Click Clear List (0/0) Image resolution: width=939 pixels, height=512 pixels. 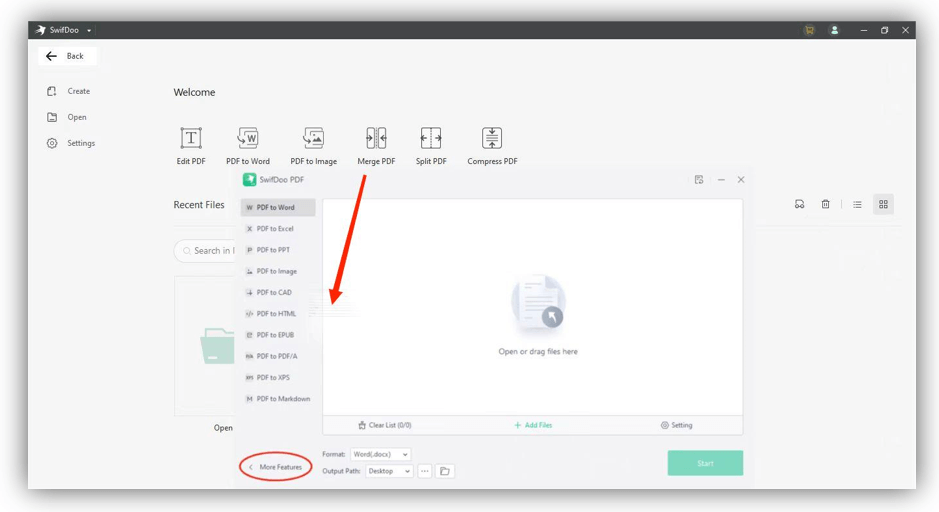384,425
